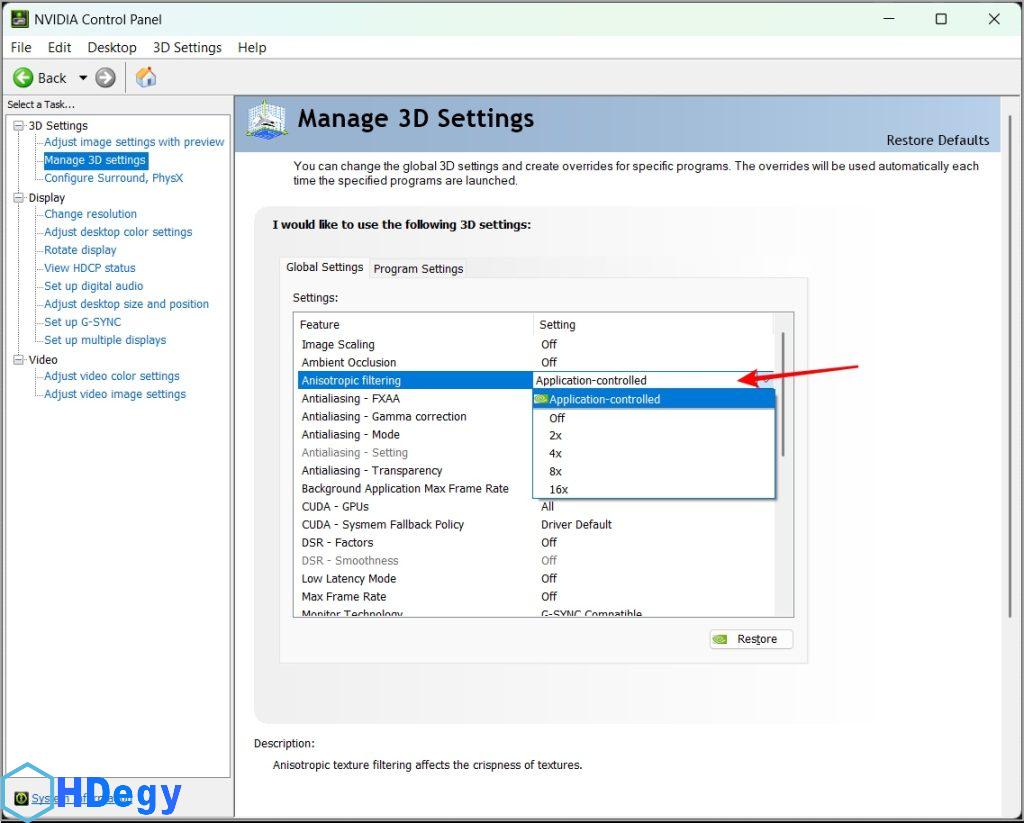Click the Home icon in toolbar

pos(146,78)
